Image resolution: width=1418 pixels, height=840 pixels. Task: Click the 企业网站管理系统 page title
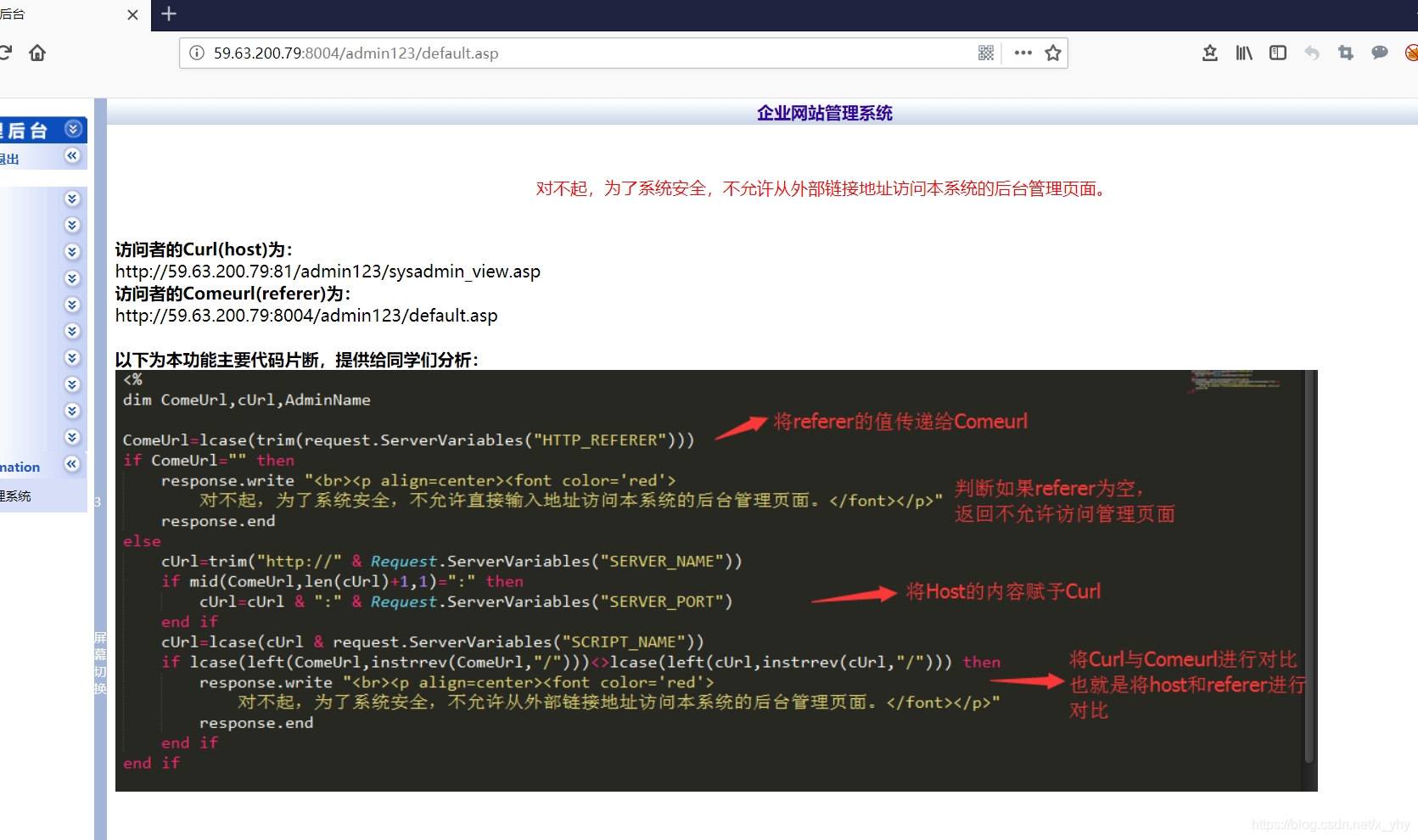click(825, 113)
